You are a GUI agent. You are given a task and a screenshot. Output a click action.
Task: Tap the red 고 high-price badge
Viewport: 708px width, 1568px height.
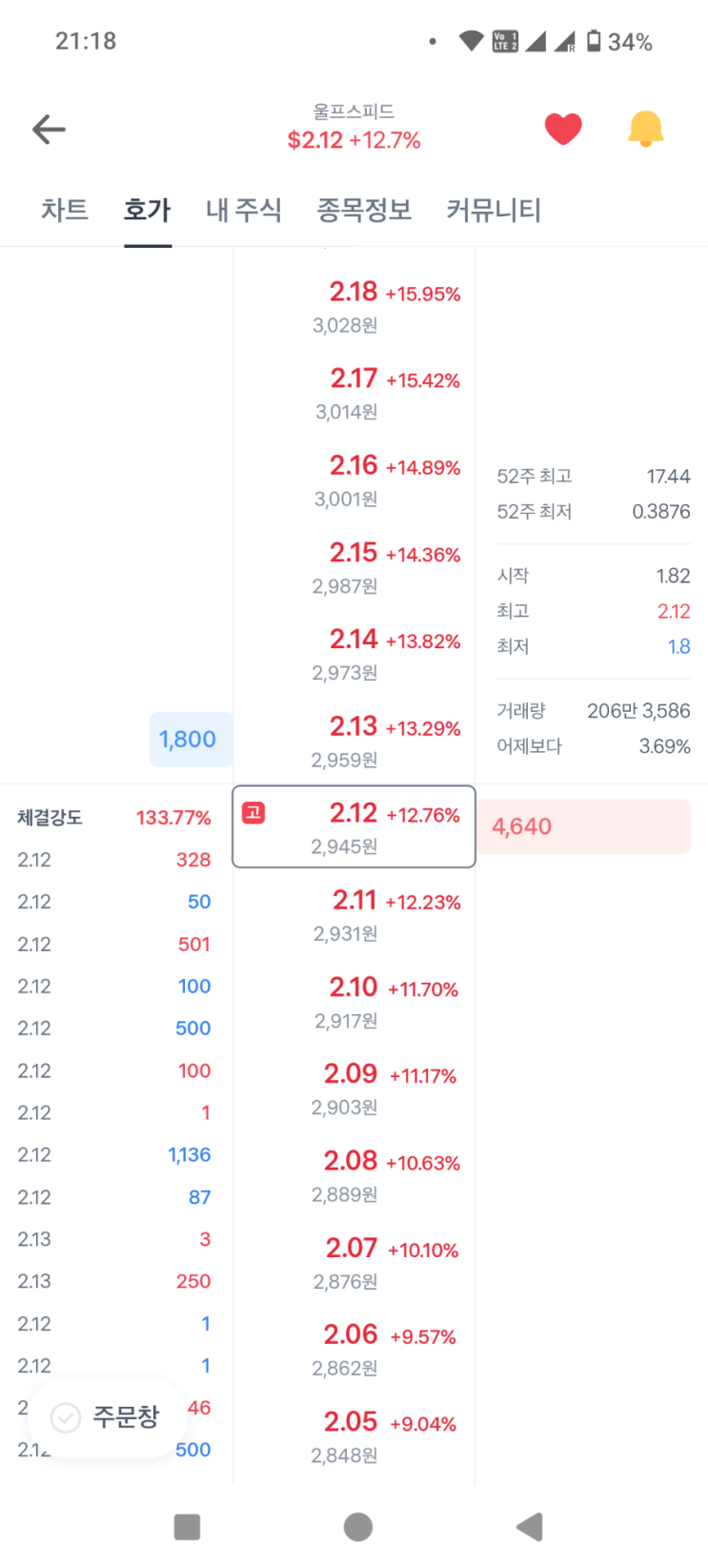253,813
